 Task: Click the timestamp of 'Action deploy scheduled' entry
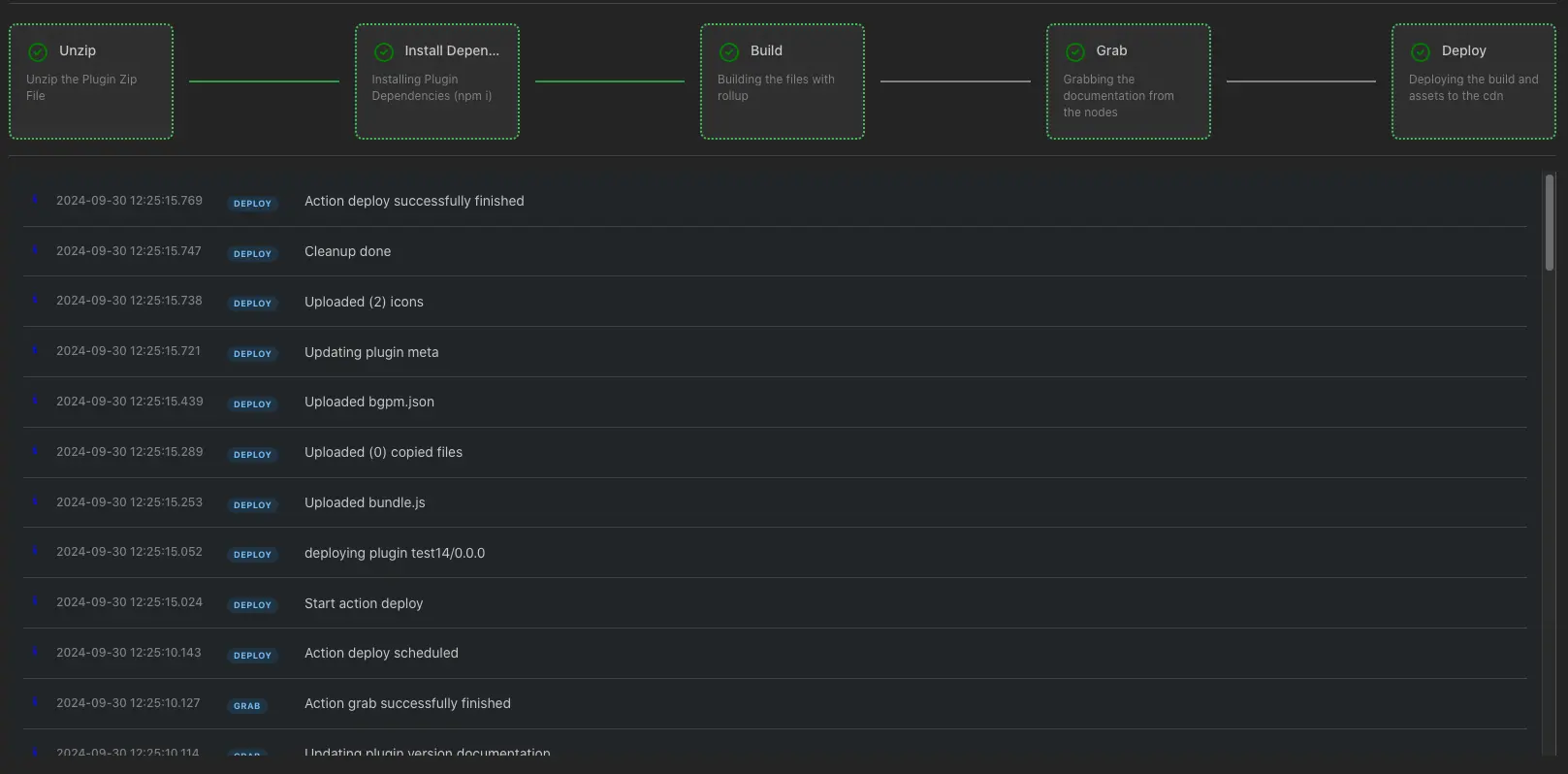pos(129,653)
